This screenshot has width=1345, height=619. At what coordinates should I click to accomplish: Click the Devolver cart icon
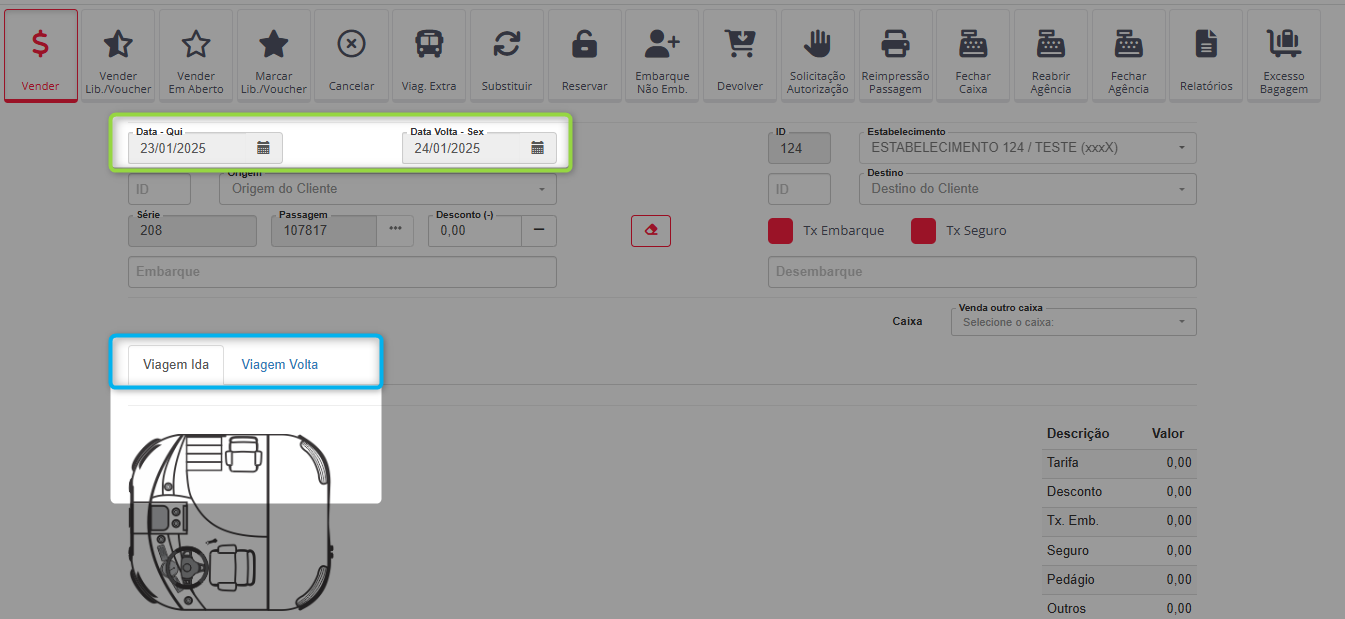coord(740,44)
